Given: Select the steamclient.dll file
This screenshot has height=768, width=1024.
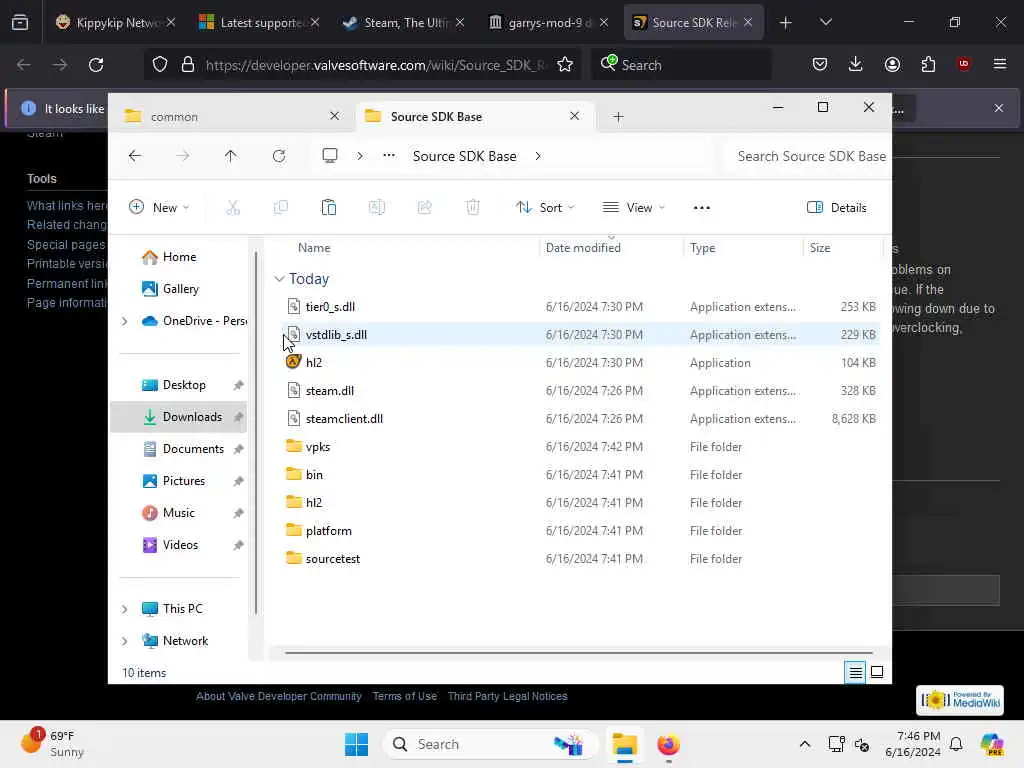Looking at the screenshot, I should [581, 419].
